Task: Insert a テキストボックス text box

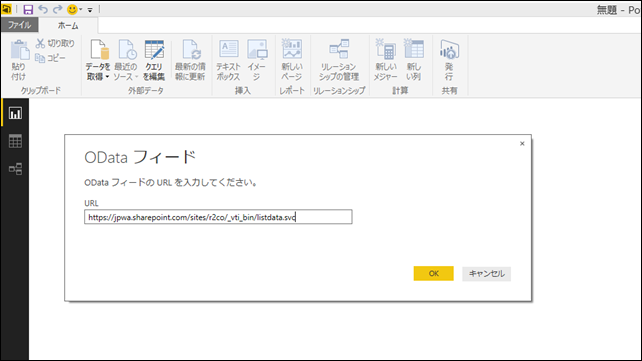Action: pyautogui.click(x=228, y=60)
